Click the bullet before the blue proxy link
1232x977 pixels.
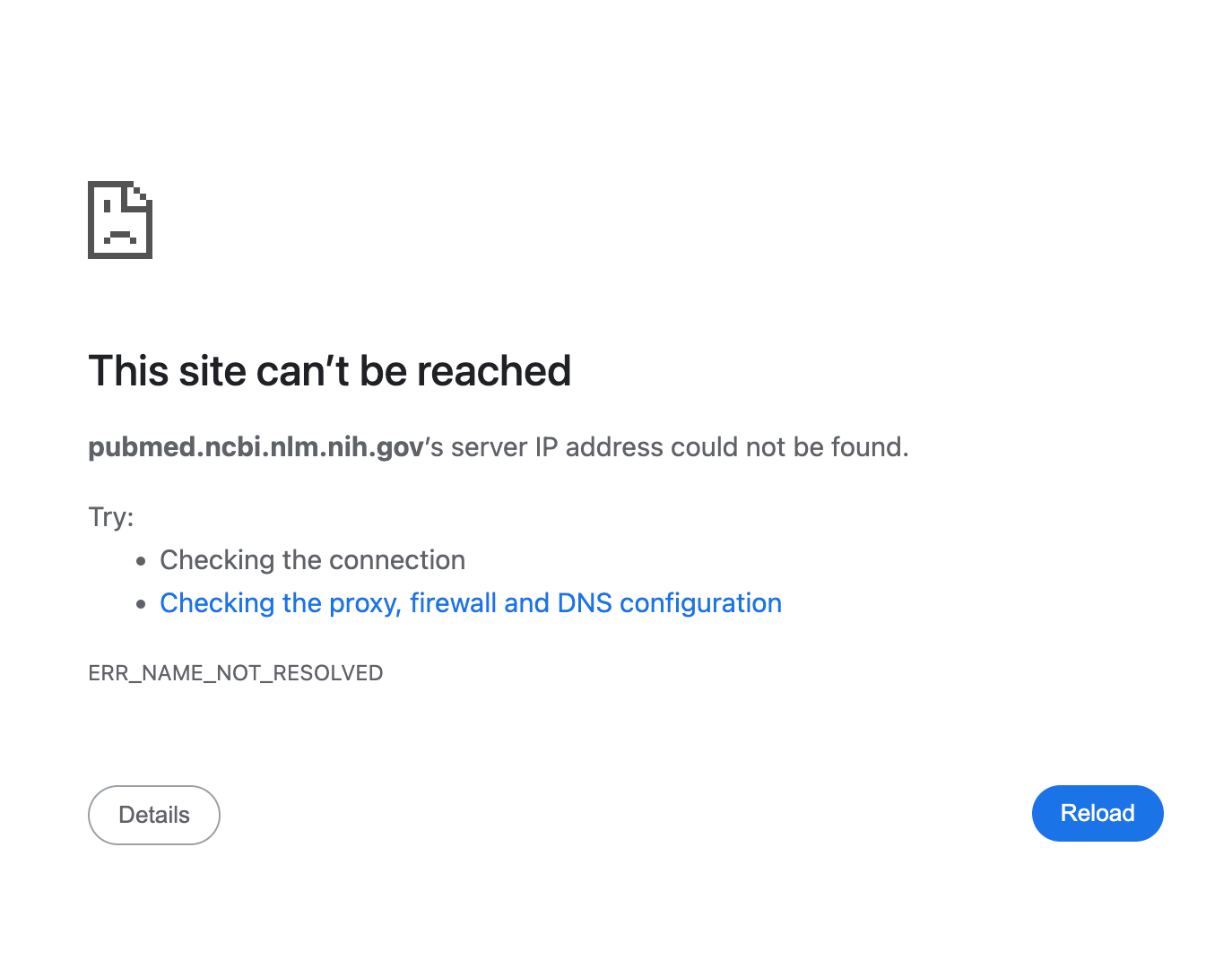(141, 605)
